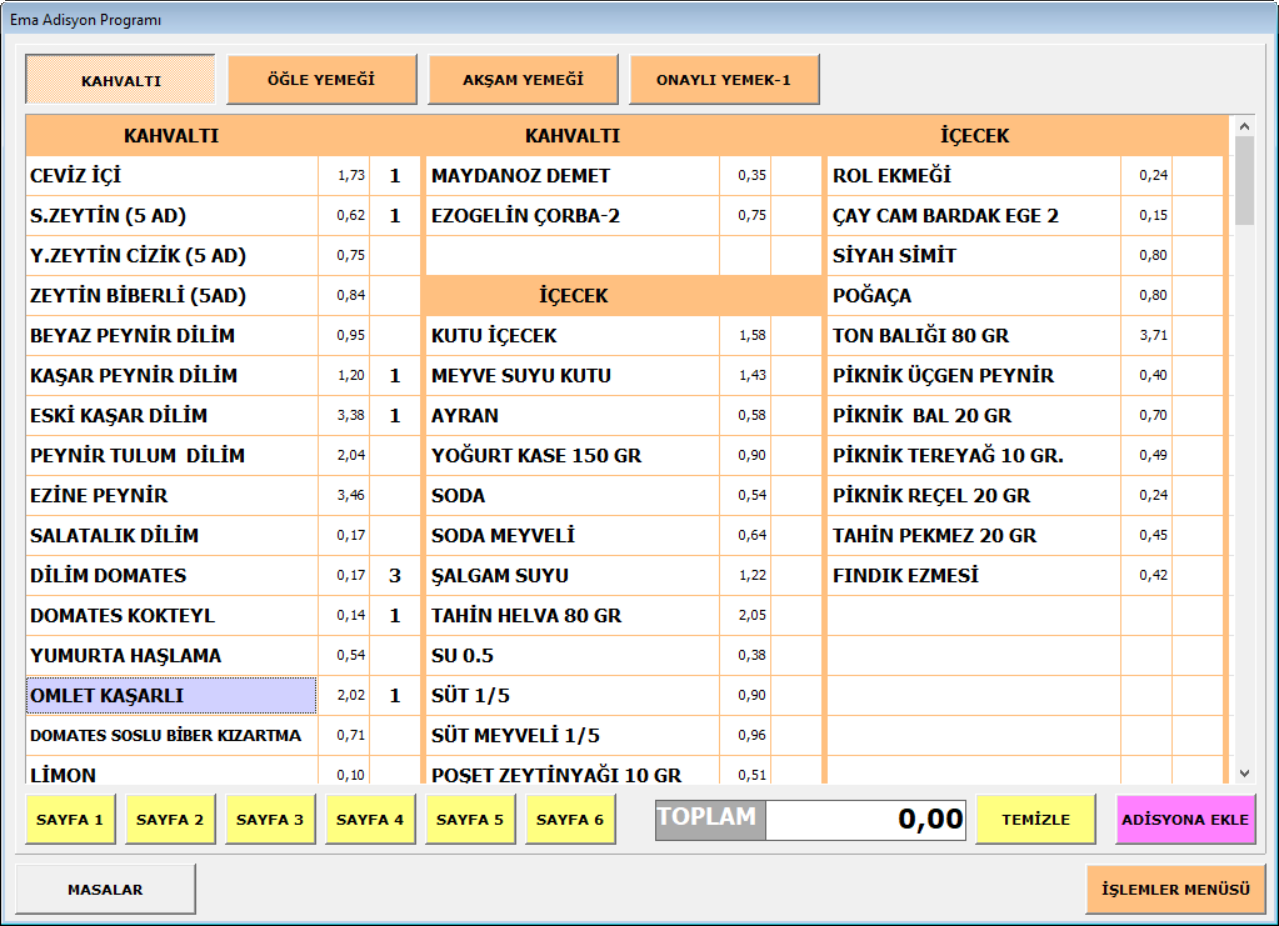This screenshot has width=1279, height=926.
Task: Click the DİLİM DOMATES quantity cell
Action: pyautogui.click(x=395, y=576)
